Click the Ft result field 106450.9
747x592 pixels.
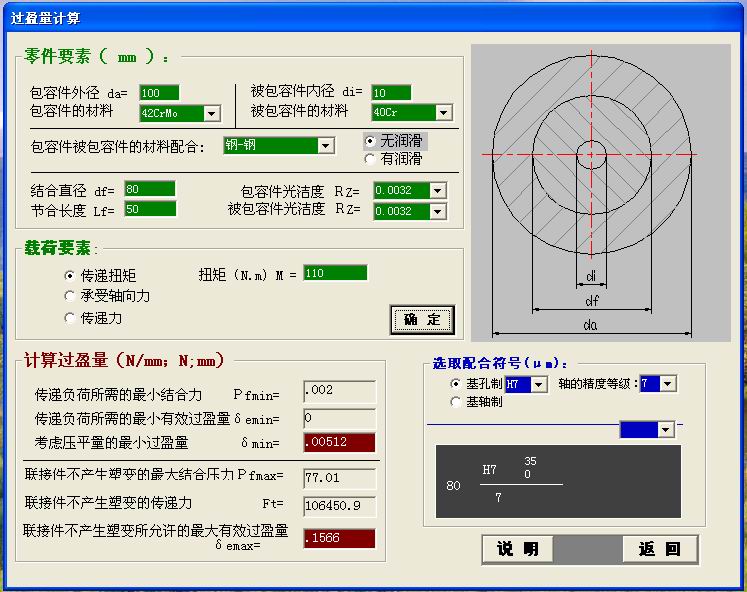pos(339,506)
